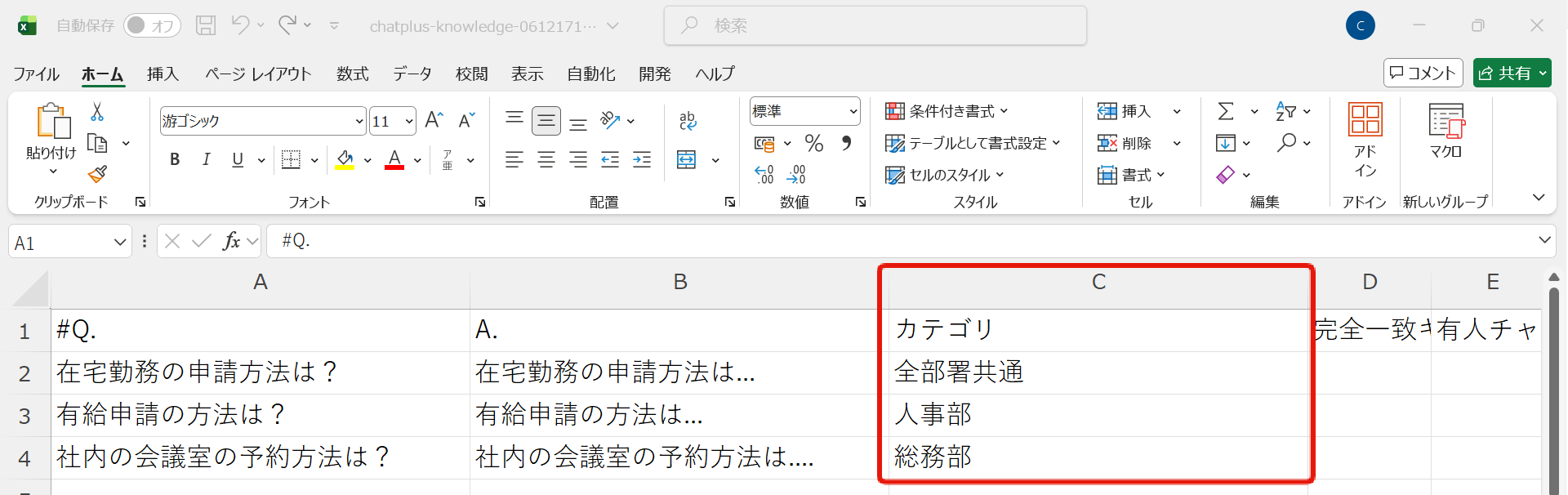This screenshot has width=1568, height=495.
Task: Click the Merge and Center icon
Action: click(687, 159)
